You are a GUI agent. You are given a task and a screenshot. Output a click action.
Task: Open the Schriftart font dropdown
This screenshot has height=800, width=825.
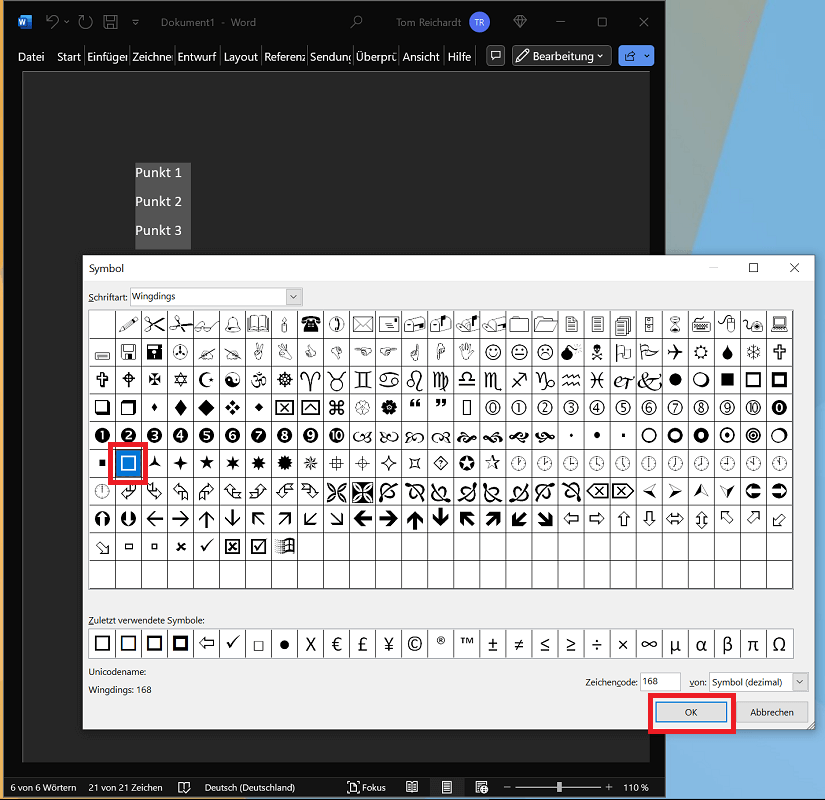pyautogui.click(x=294, y=297)
